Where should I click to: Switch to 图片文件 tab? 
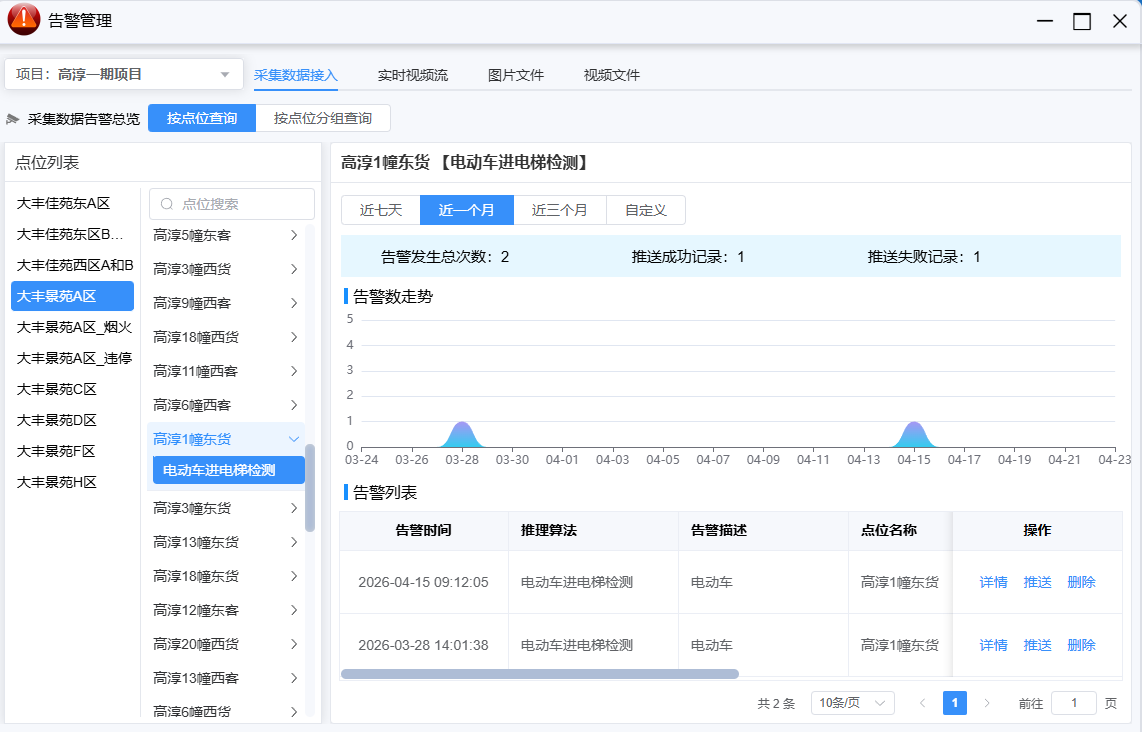tap(516, 75)
